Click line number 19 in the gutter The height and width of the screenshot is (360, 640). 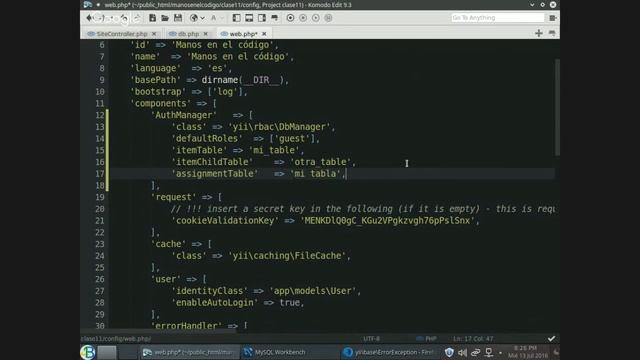[100, 197]
